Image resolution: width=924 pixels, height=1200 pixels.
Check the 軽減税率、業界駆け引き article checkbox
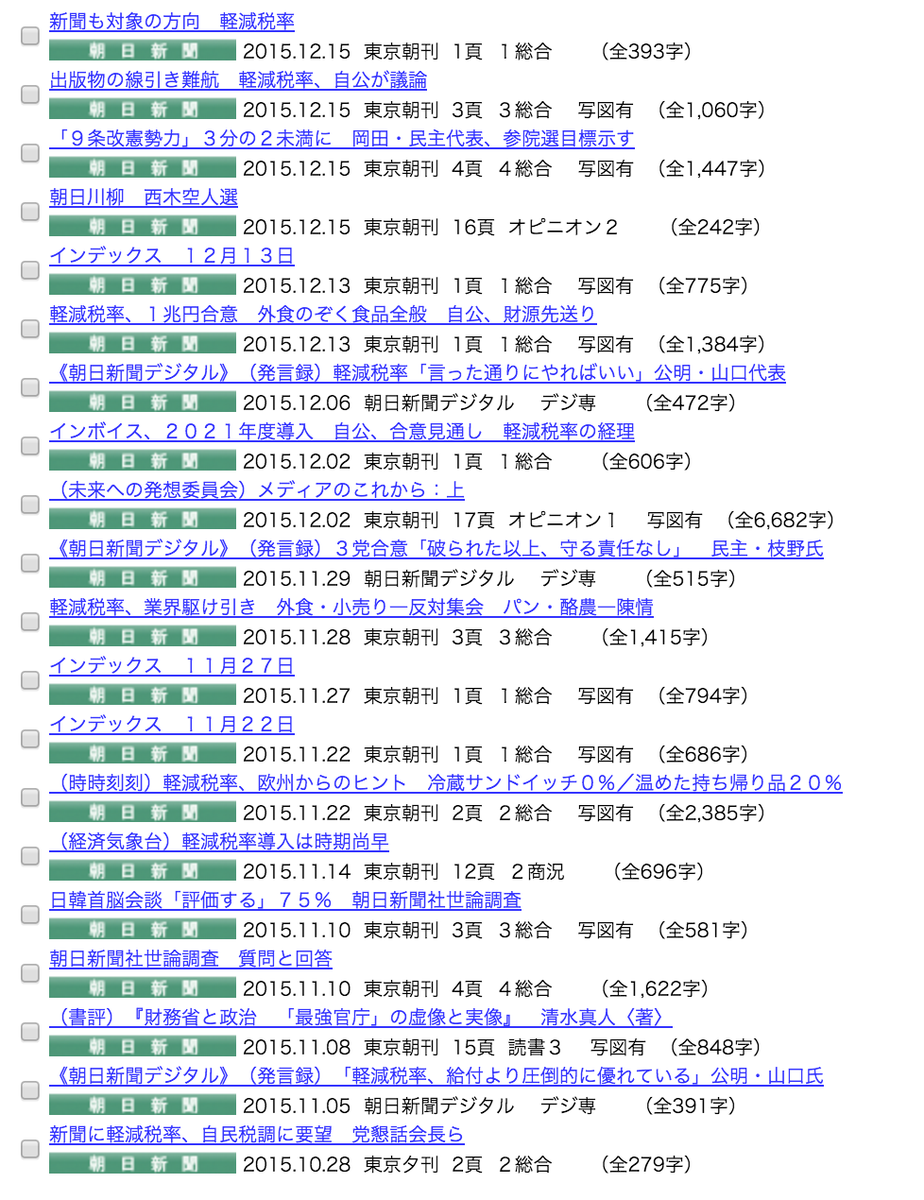30,621
